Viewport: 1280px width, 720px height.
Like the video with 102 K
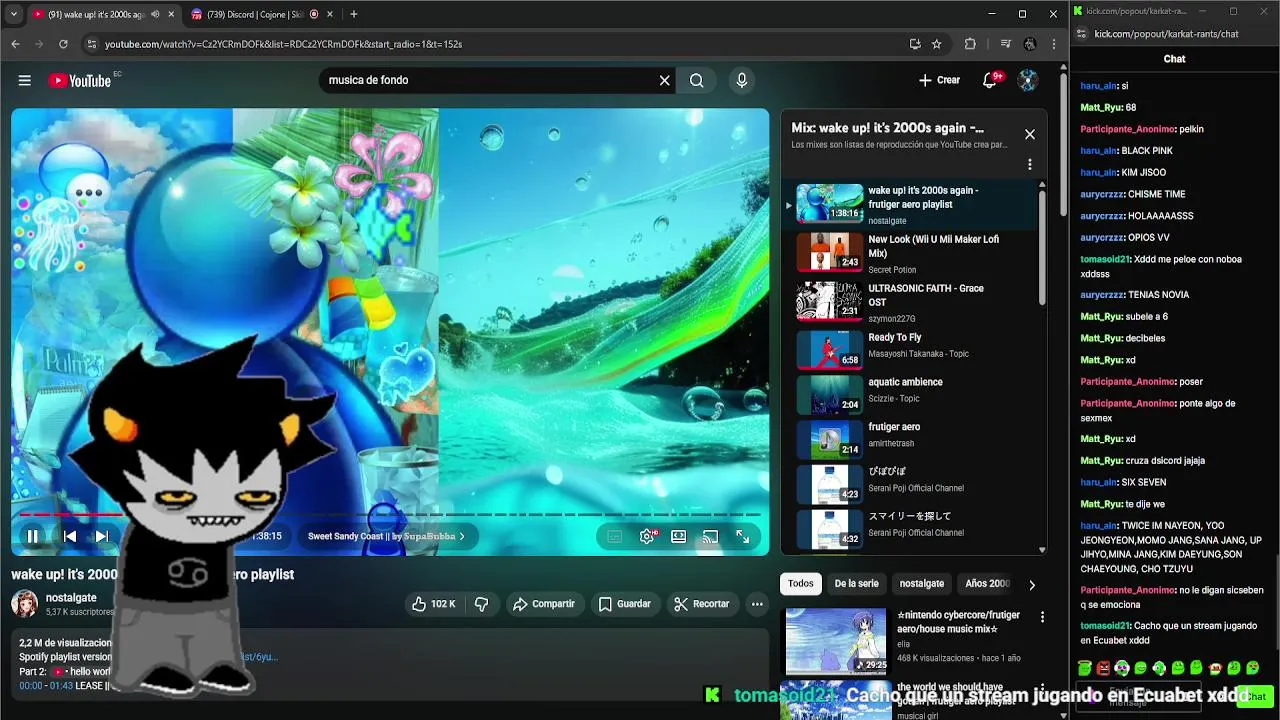(x=433, y=604)
